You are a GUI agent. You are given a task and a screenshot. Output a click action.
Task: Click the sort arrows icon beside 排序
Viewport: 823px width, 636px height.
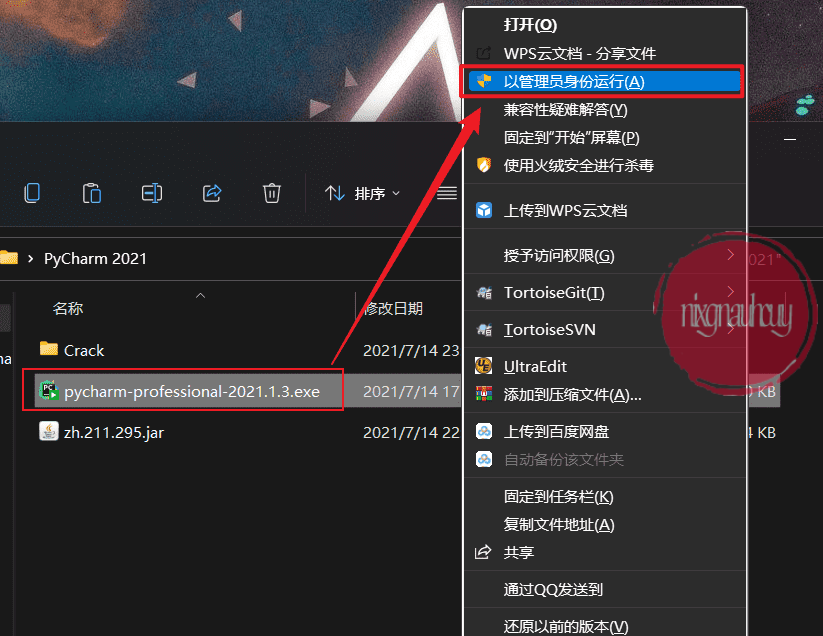click(334, 193)
